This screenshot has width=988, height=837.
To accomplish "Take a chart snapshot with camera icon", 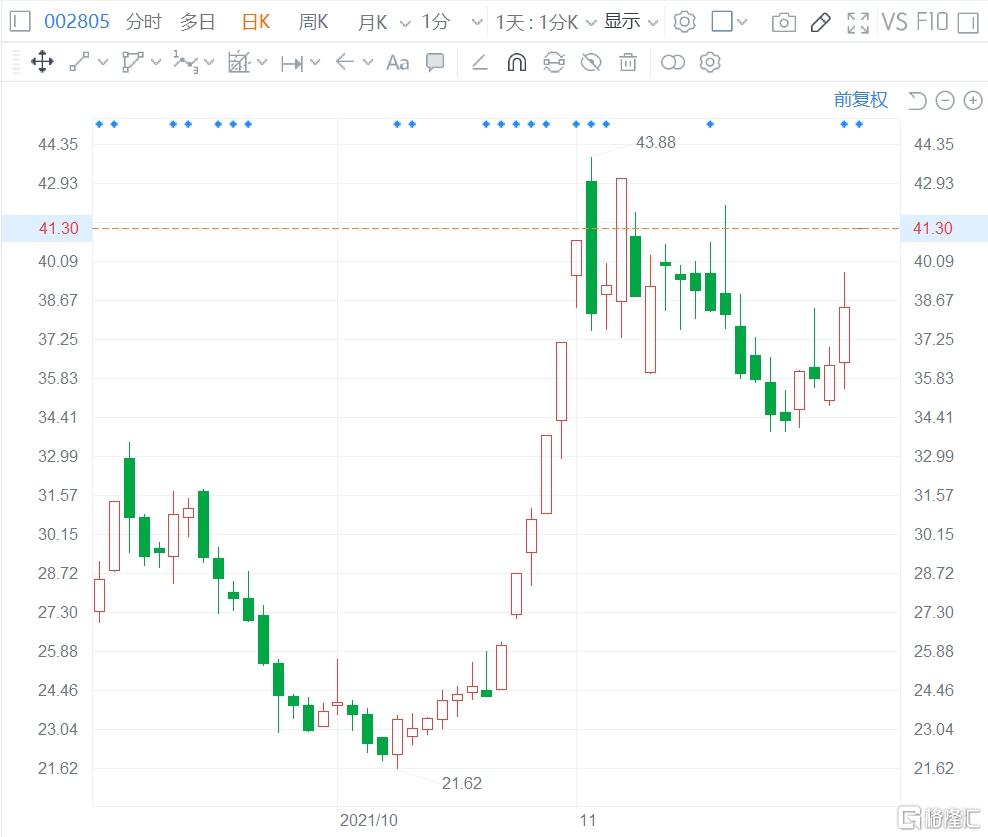I will tap(783, 23).
